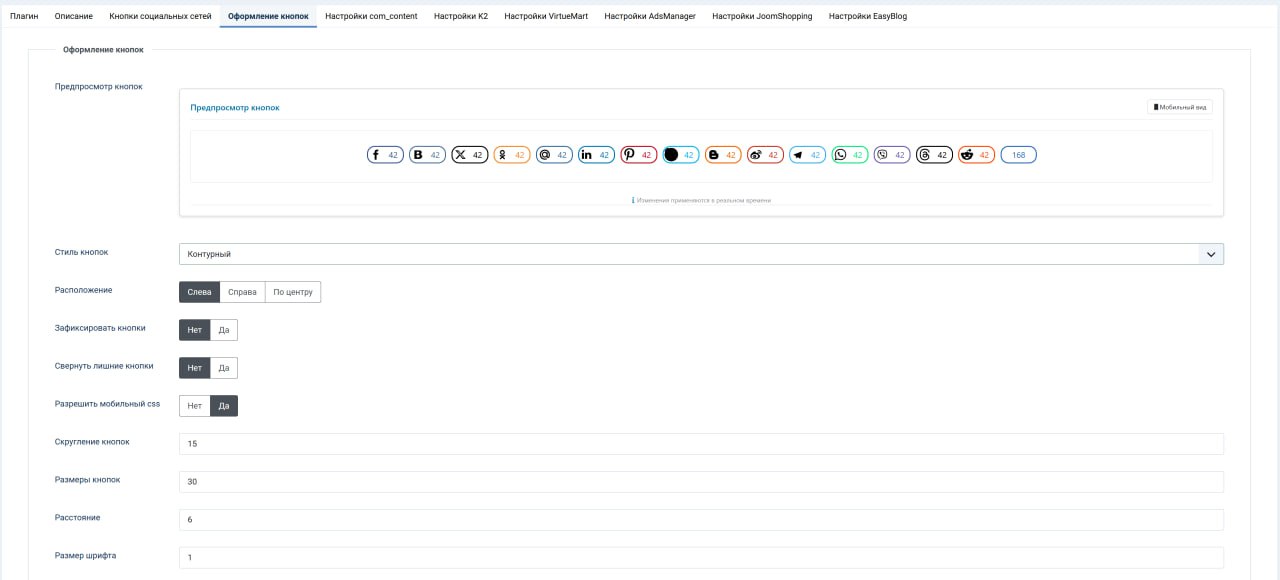Image resolution: width=1280 pixels, height=580 pixels.
Task: Click the Pinterest share button
Action: click(x=638, y=155)
